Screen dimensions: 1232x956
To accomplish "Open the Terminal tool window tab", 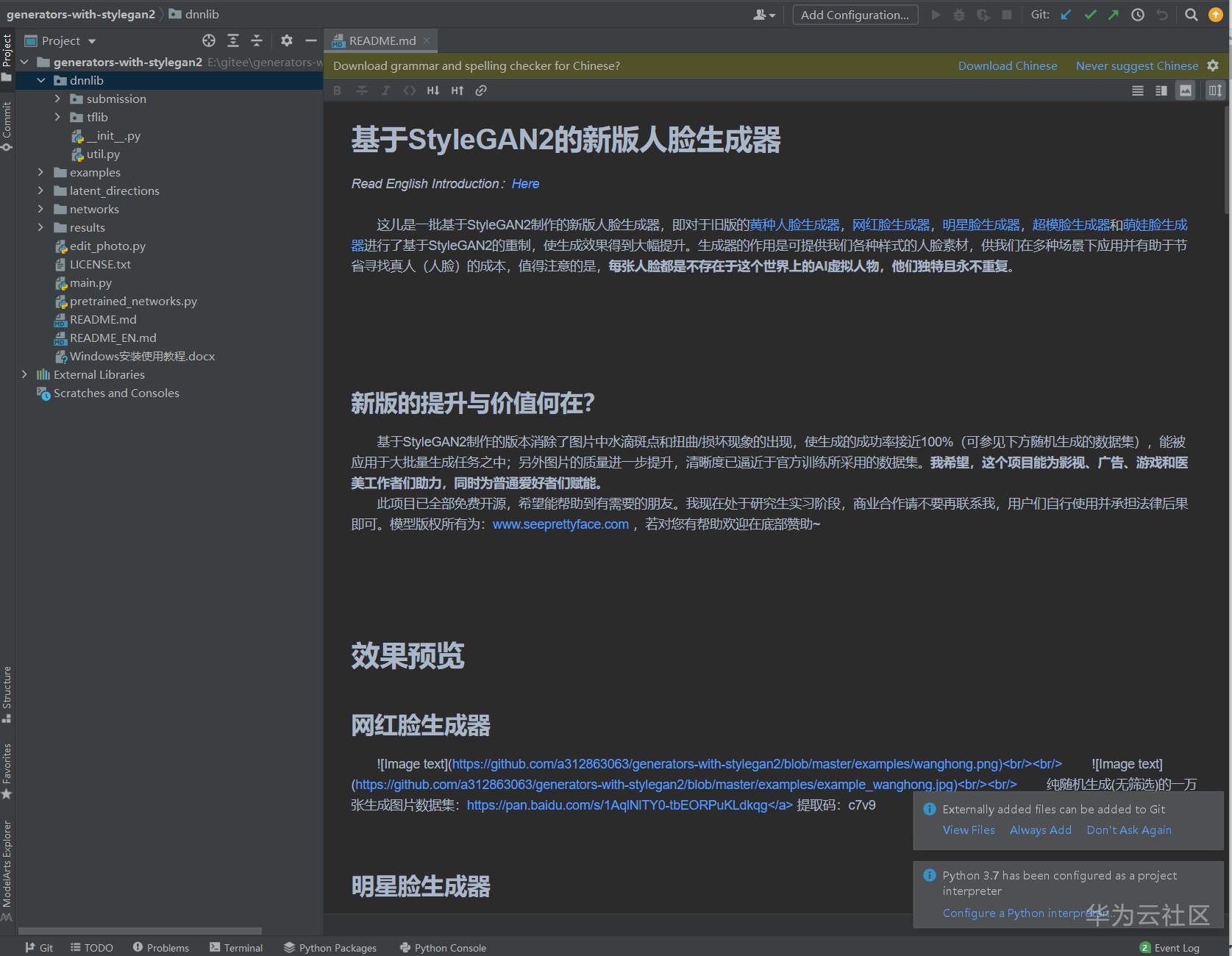I will pyautogui.click(x=236, y=947).
